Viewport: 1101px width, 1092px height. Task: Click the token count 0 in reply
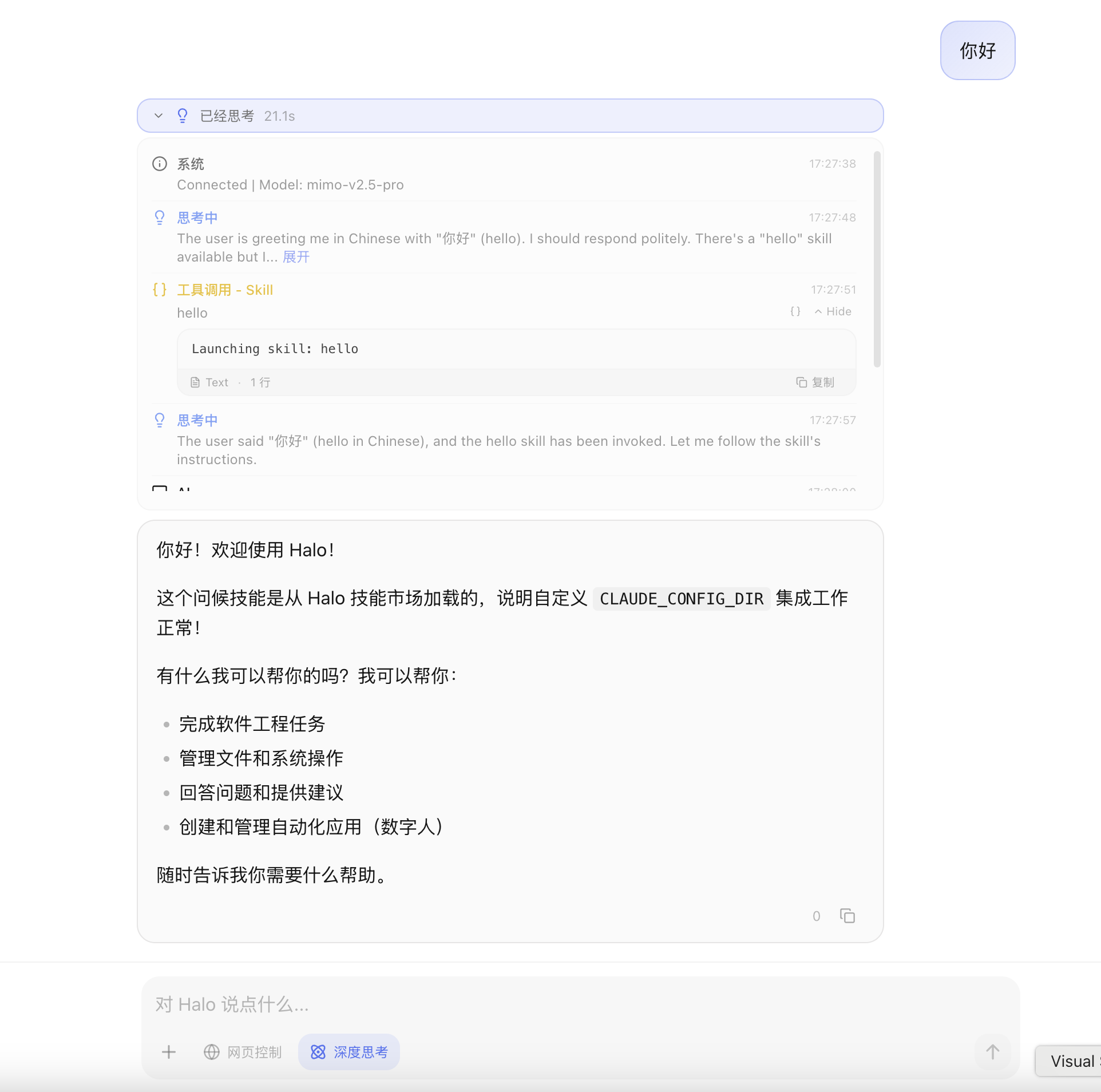[x=817, y=916]
